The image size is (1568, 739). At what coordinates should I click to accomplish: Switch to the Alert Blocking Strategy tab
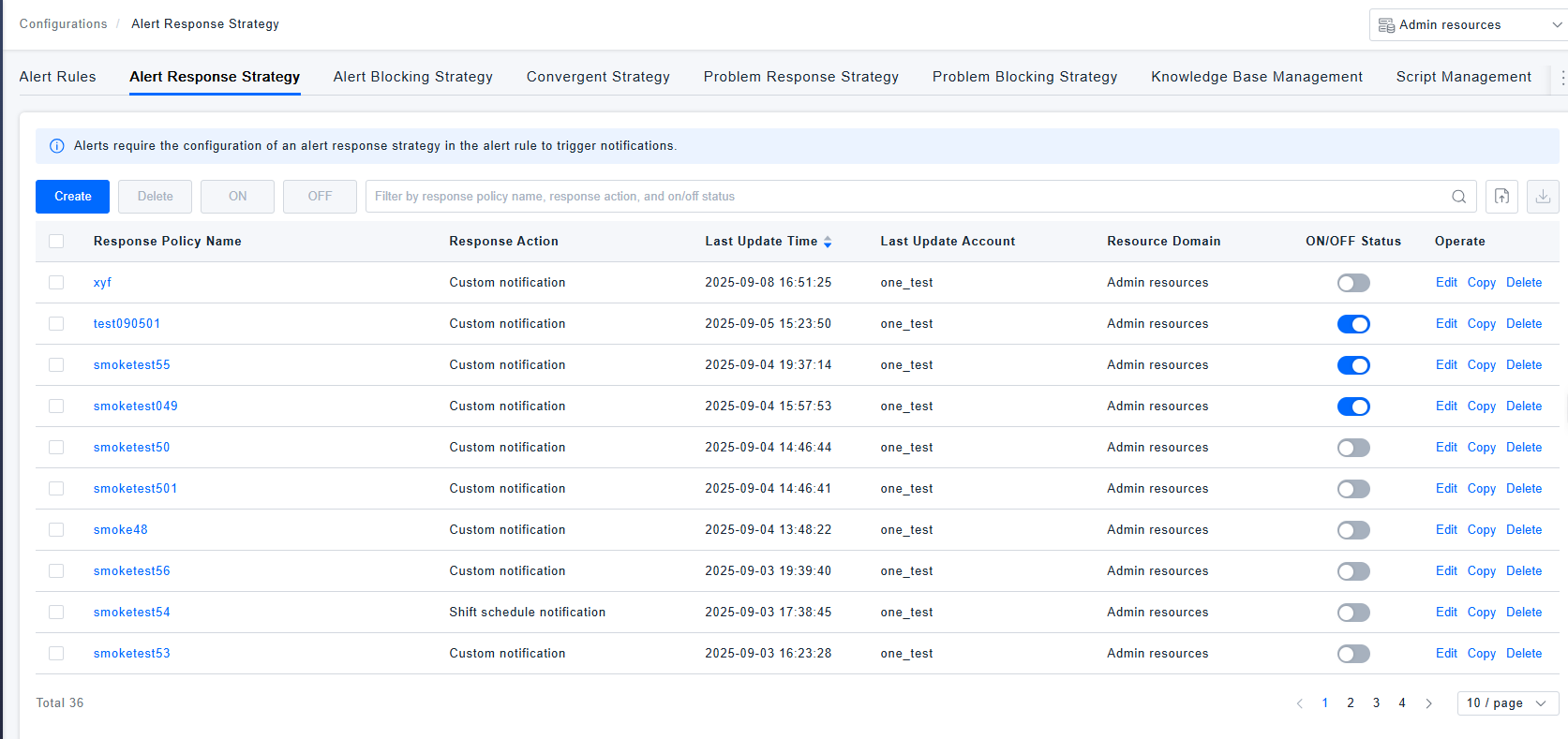(412, 77)
